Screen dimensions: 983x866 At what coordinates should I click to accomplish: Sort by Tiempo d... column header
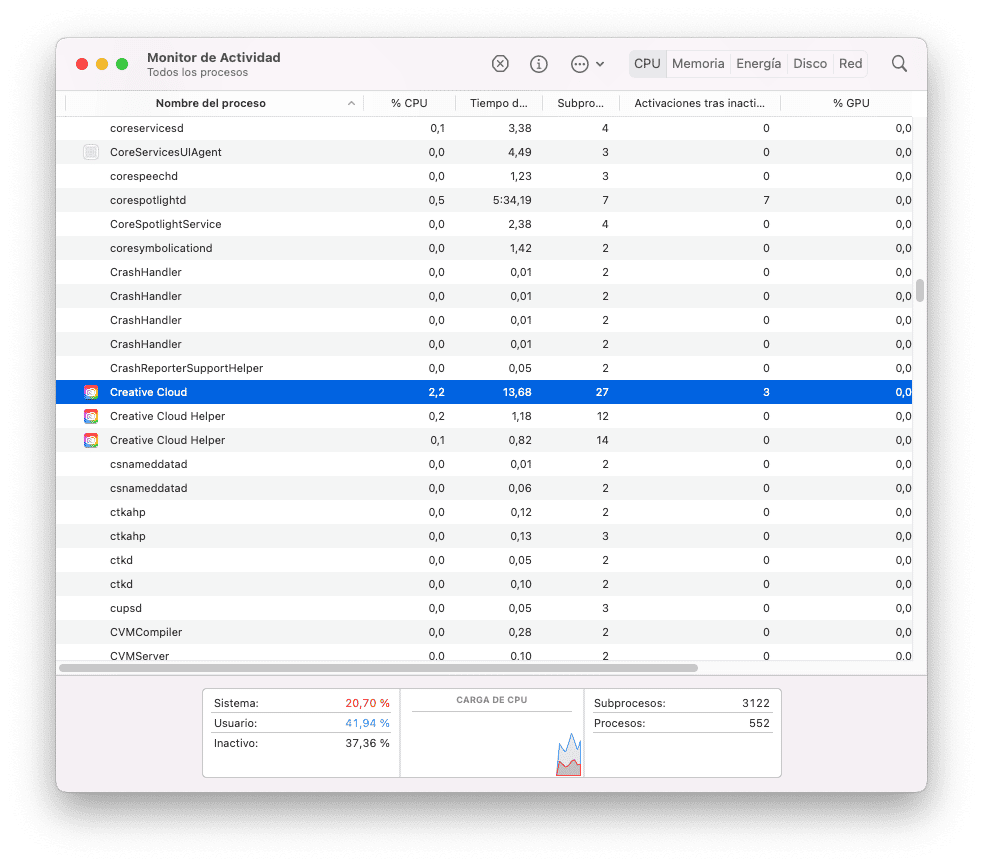pos(498,103)
